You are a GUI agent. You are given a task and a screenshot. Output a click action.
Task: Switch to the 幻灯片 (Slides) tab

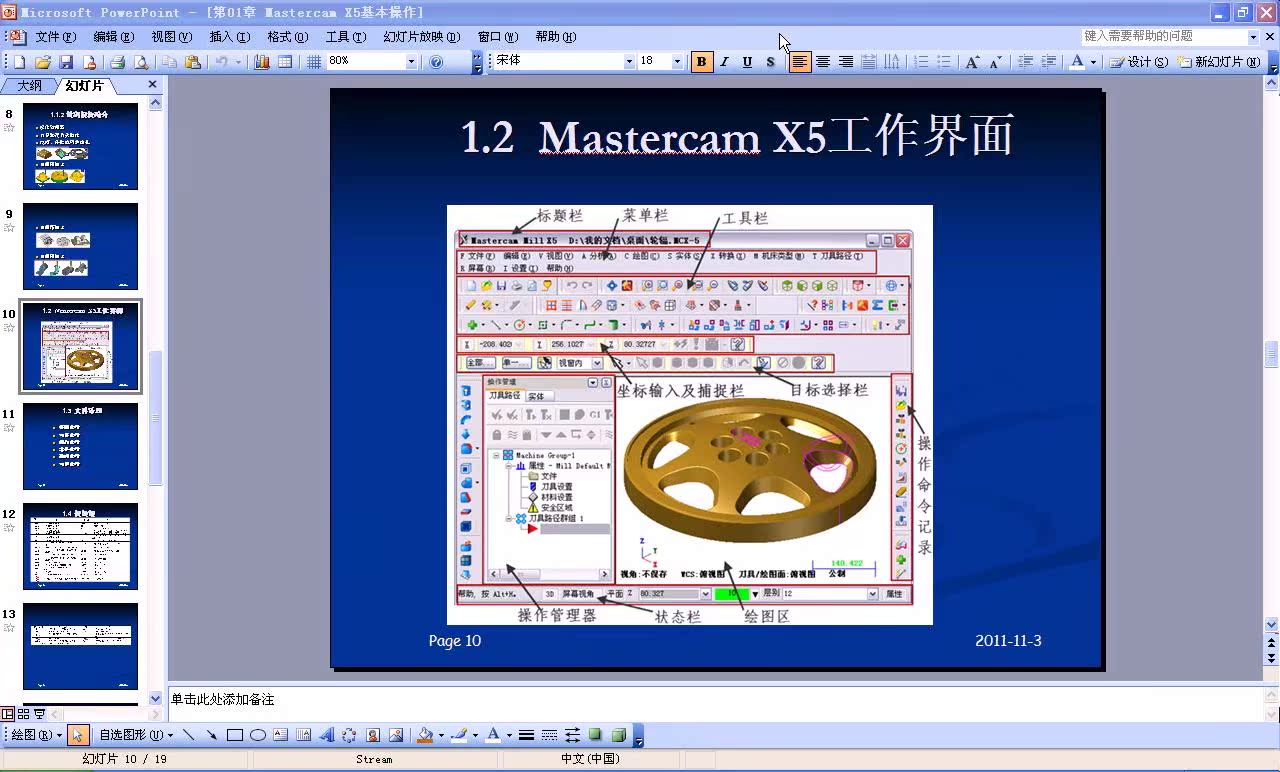coord(85,86)
